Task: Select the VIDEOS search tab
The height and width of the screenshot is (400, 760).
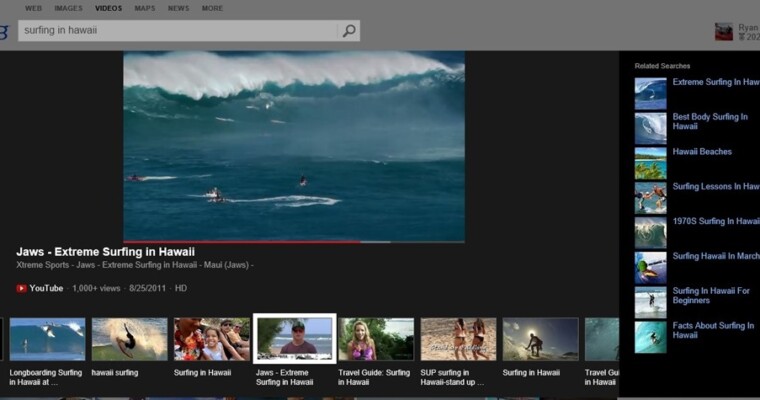Action: (109, 8)
